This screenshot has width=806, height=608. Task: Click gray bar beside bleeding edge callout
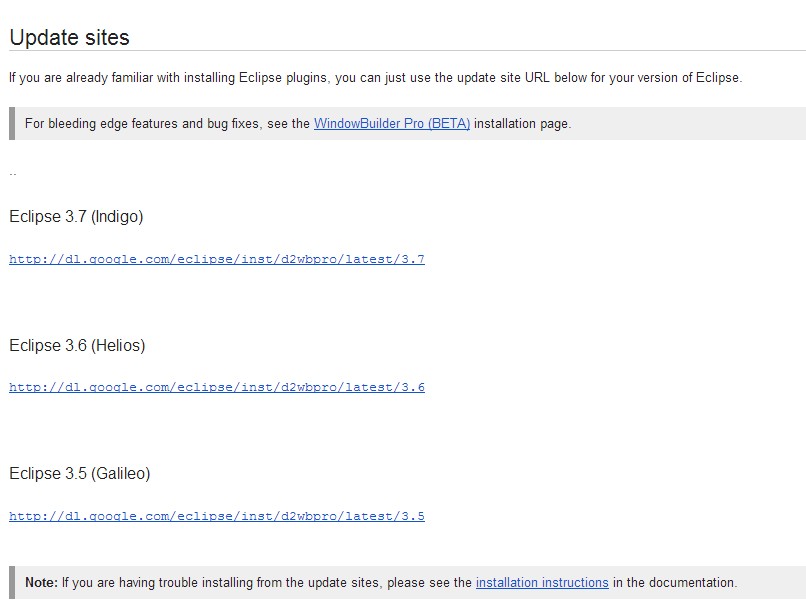point(12,123)
